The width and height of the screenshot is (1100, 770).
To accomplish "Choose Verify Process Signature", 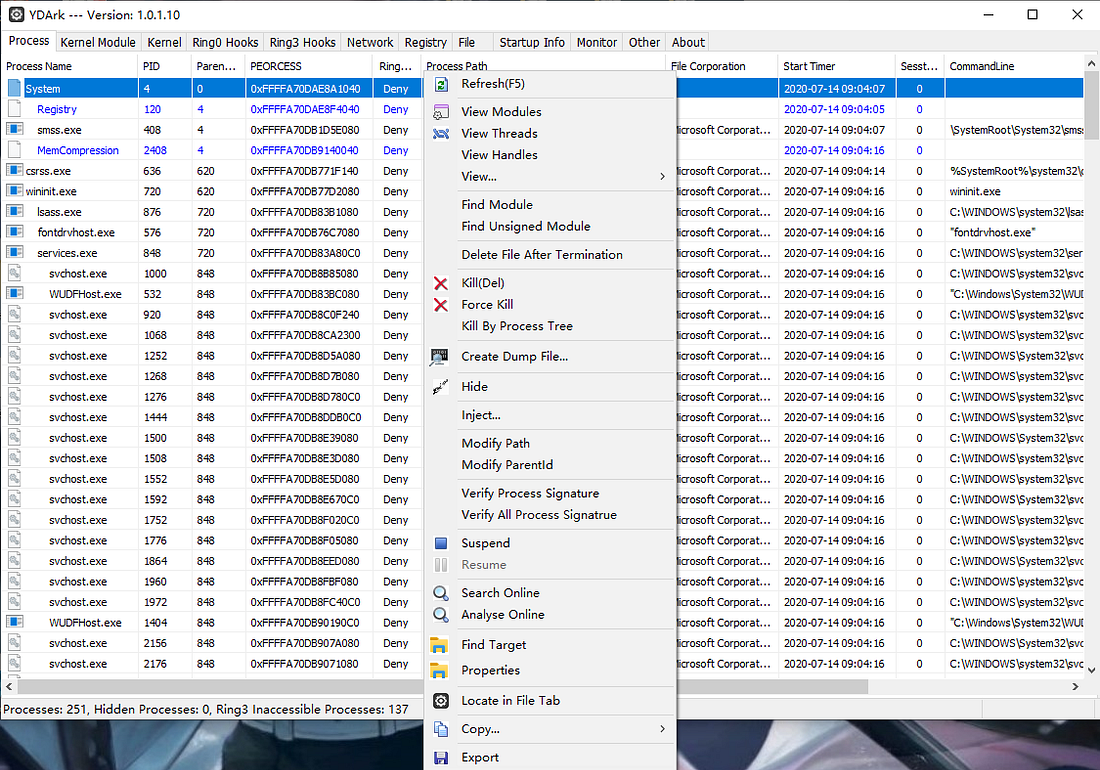I will tap(530, 493).
